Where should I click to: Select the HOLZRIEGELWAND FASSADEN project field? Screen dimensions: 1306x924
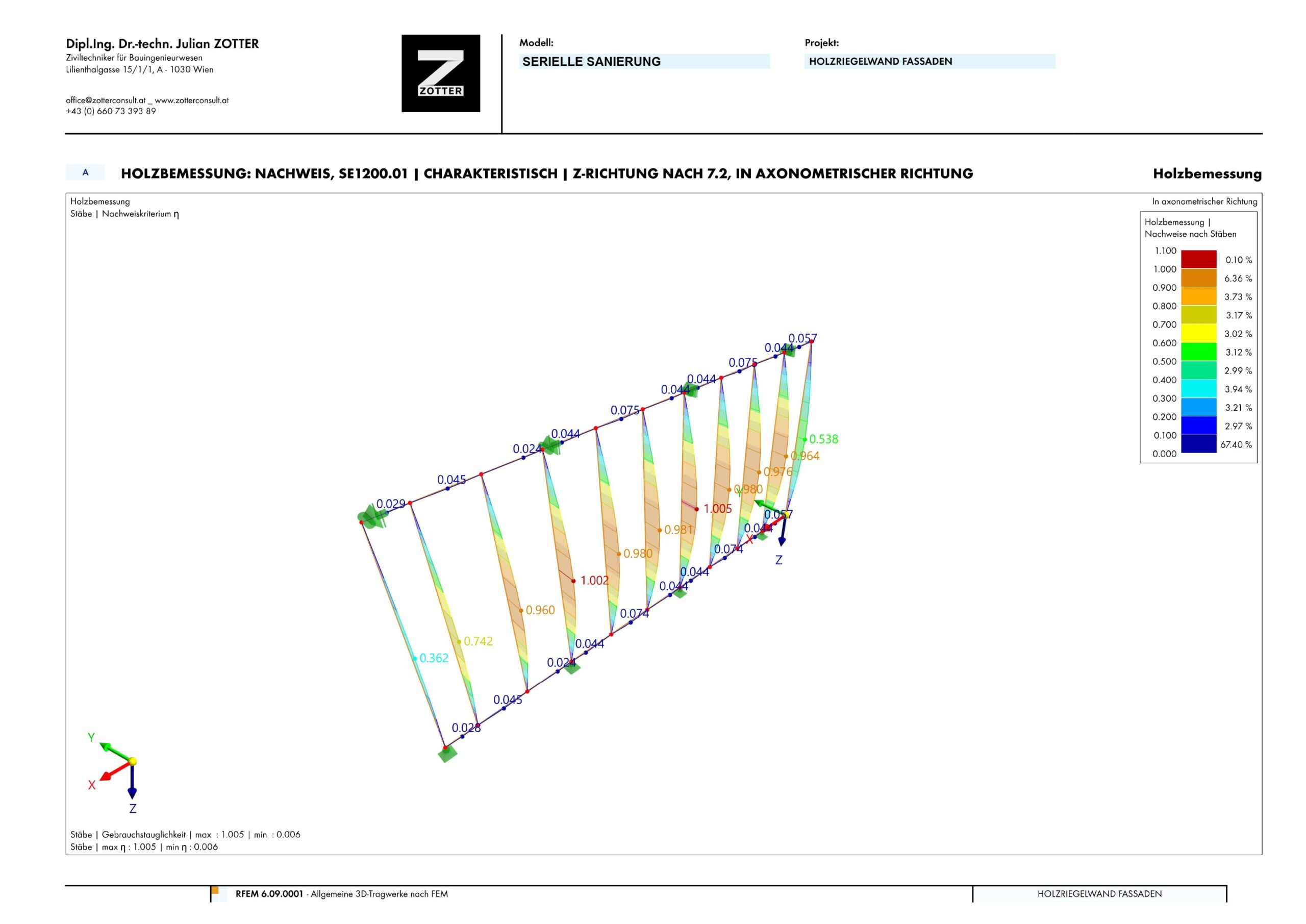(930, 61)
